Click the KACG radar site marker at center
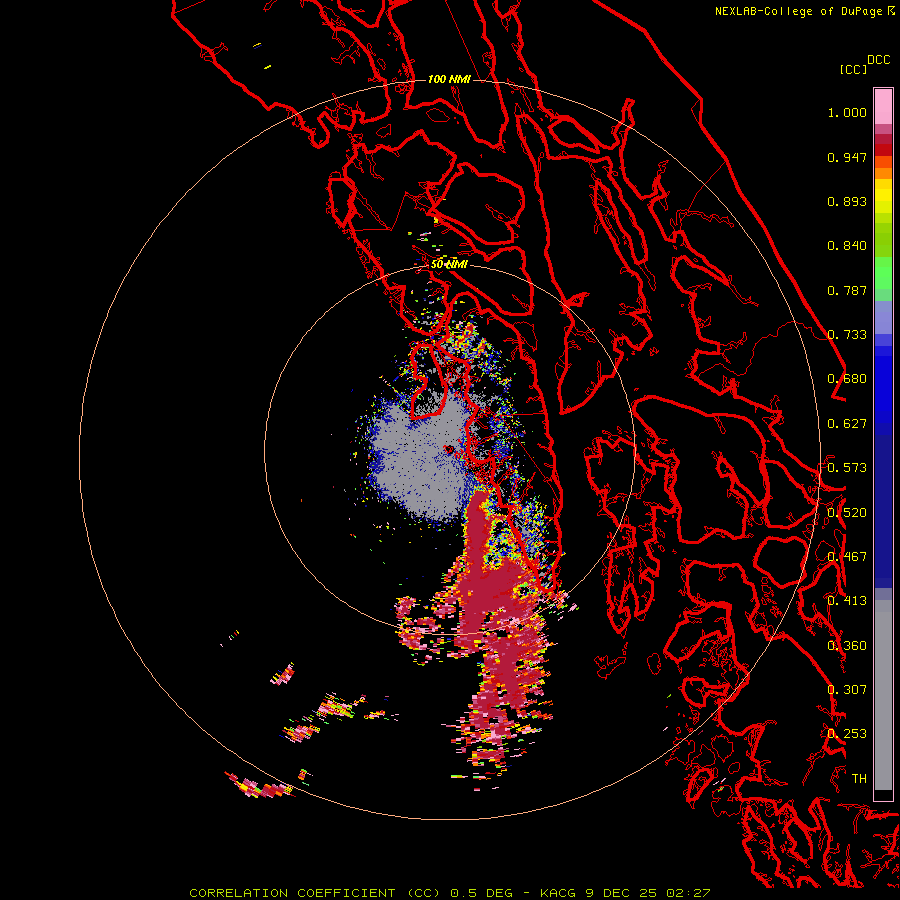 point(449,449)
